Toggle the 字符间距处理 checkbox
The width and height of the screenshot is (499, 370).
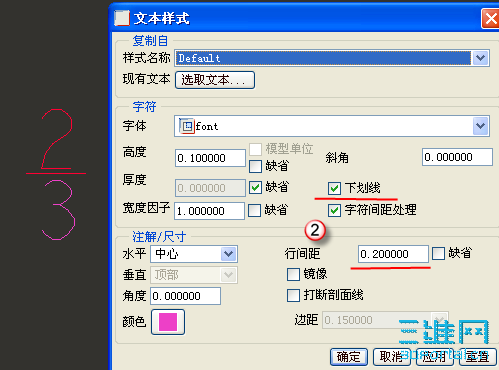point(334,211)
